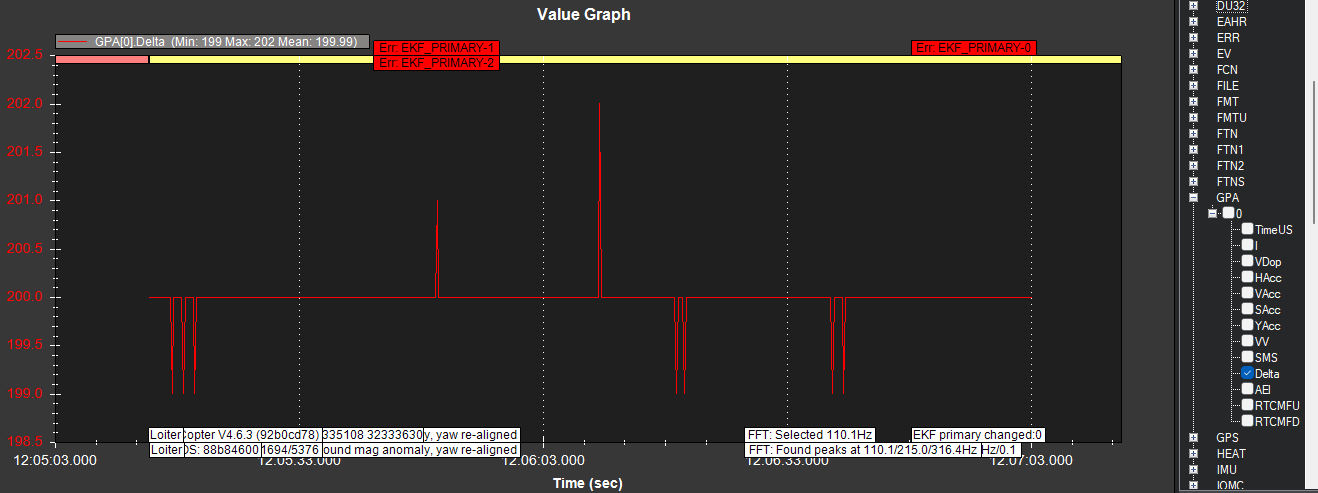Uncheck the Delta checkbox under GPA

coord(1247,373)
